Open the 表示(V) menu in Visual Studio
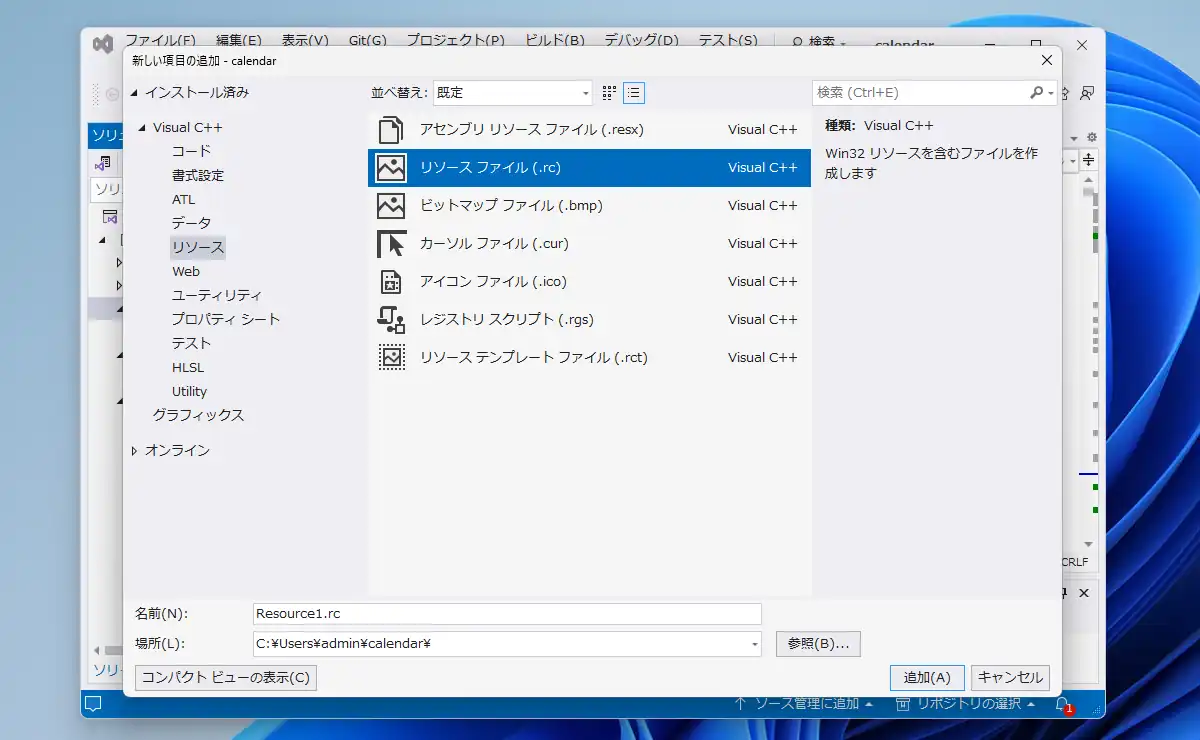1200x740 pixels. click(305, 41)
